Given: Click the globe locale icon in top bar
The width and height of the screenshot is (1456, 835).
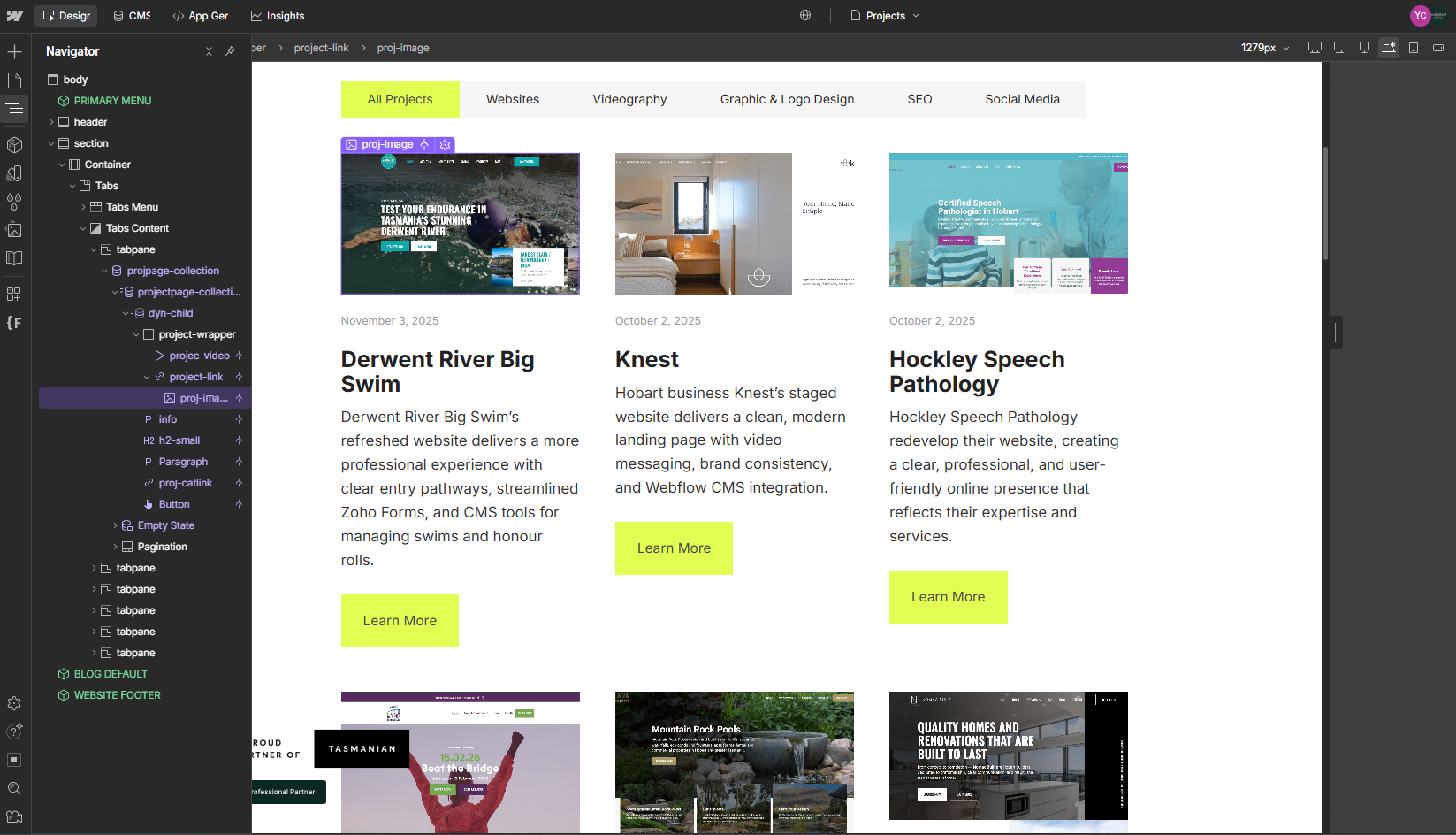Looking at the screenshot, I should [805, 16].
